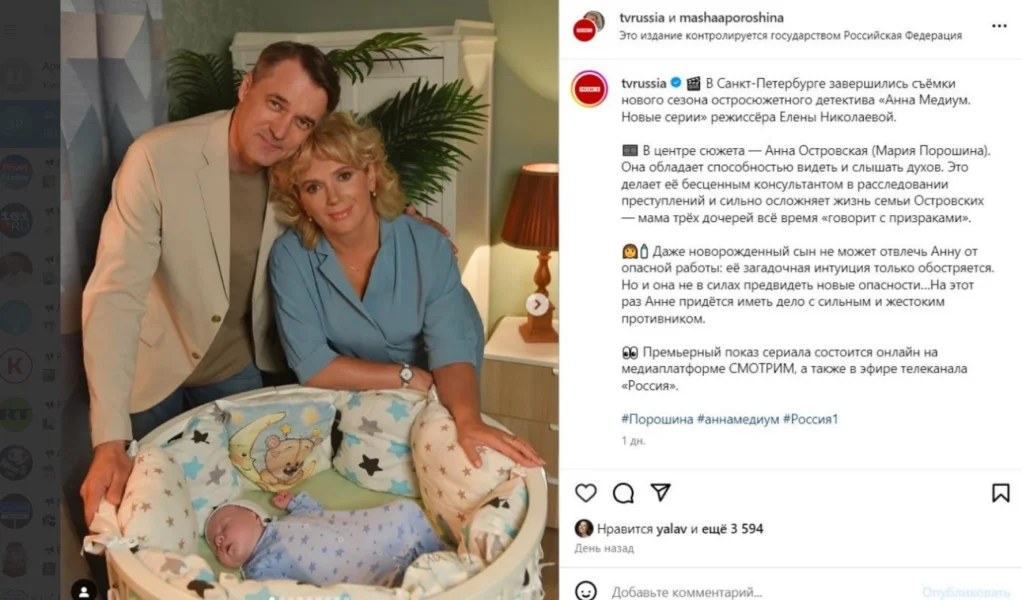Open yalav profile from likes line
The width and height of the screenshot is (1022, 600).
(671, 529)
